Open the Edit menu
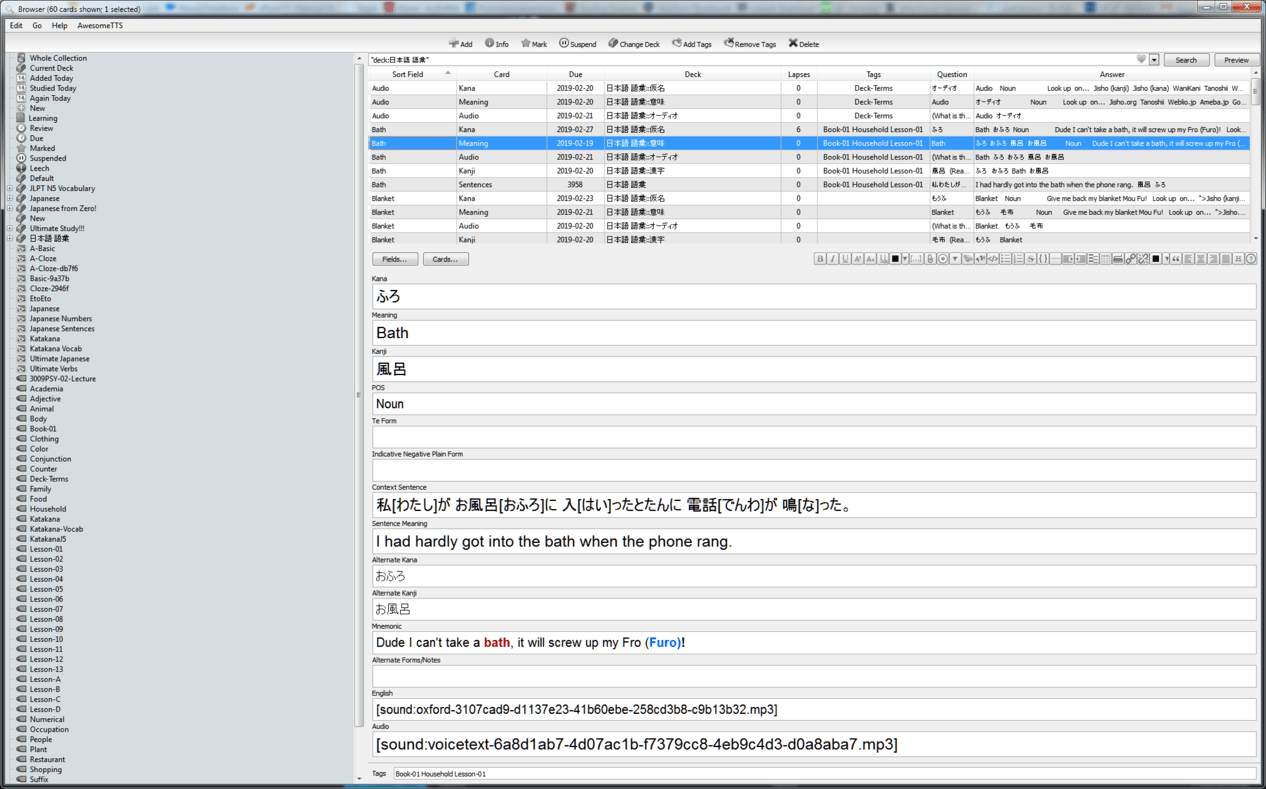Screen dimensions: 1266x789 [x=16, y=25]
